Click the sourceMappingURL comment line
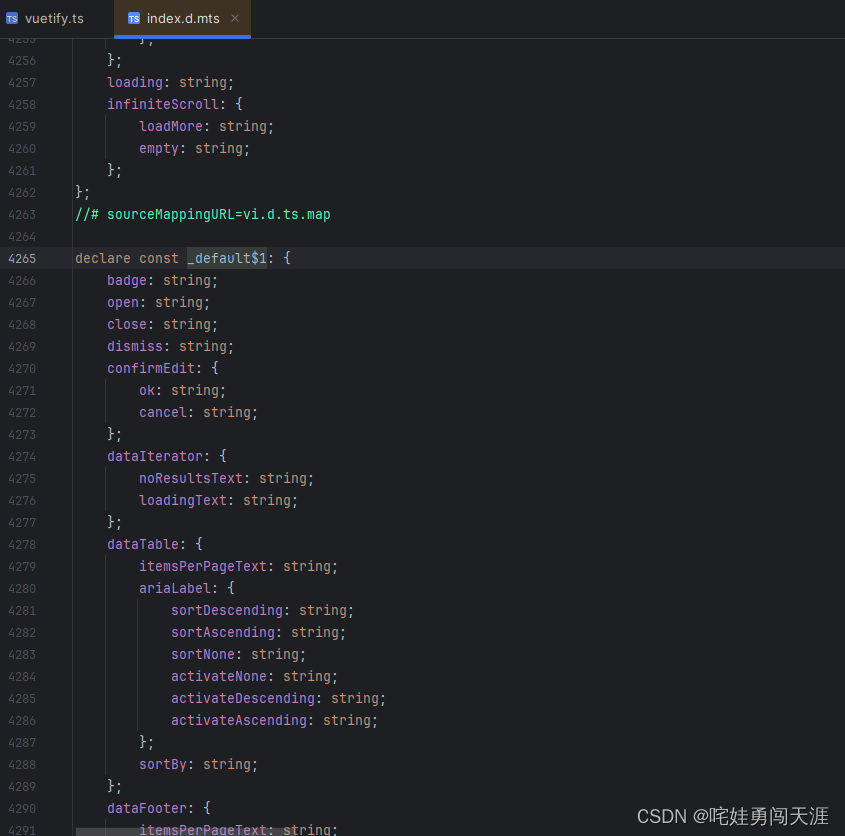The image size is (845, 836). pos(203,215)
